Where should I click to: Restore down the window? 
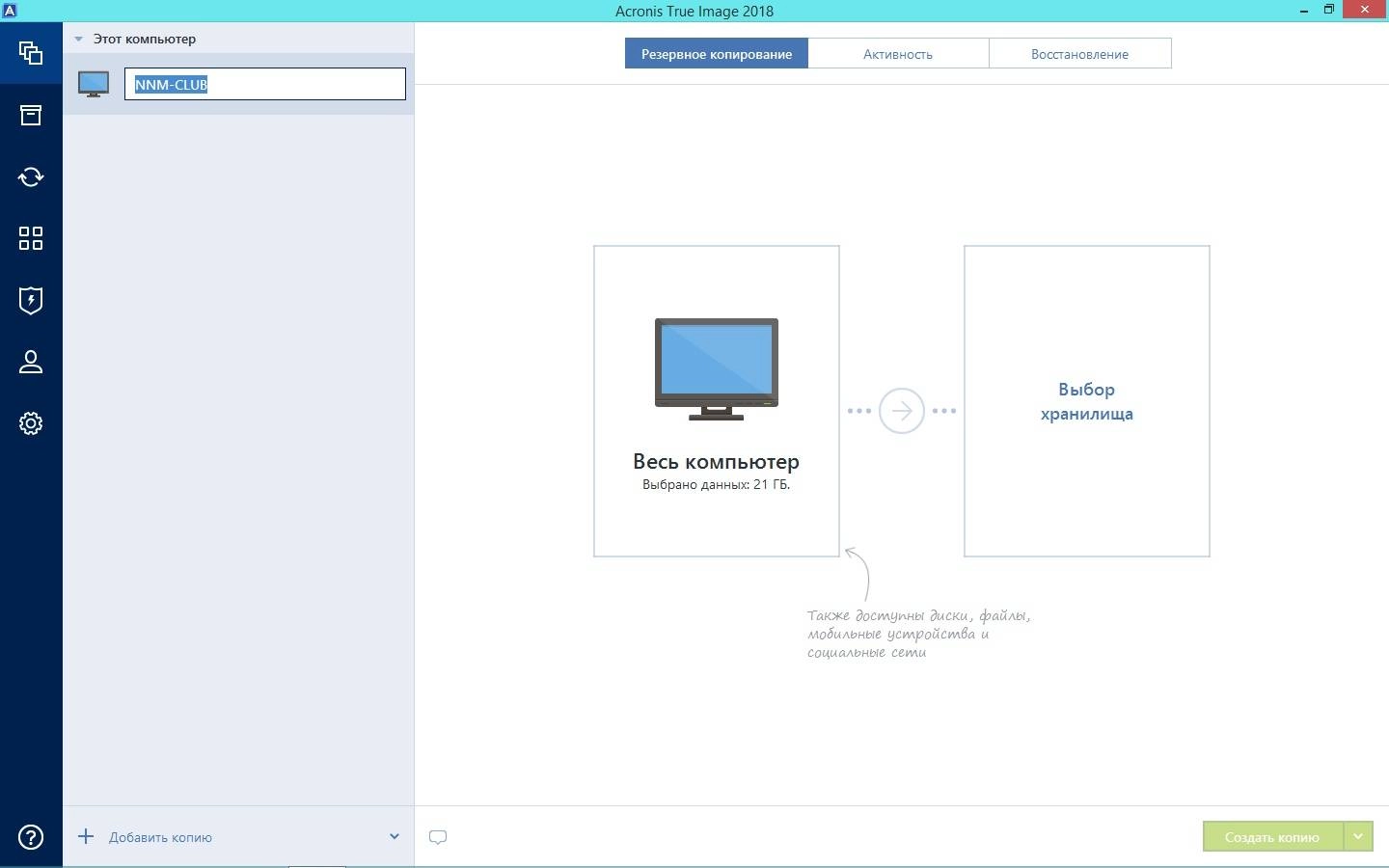[1329, 10]
